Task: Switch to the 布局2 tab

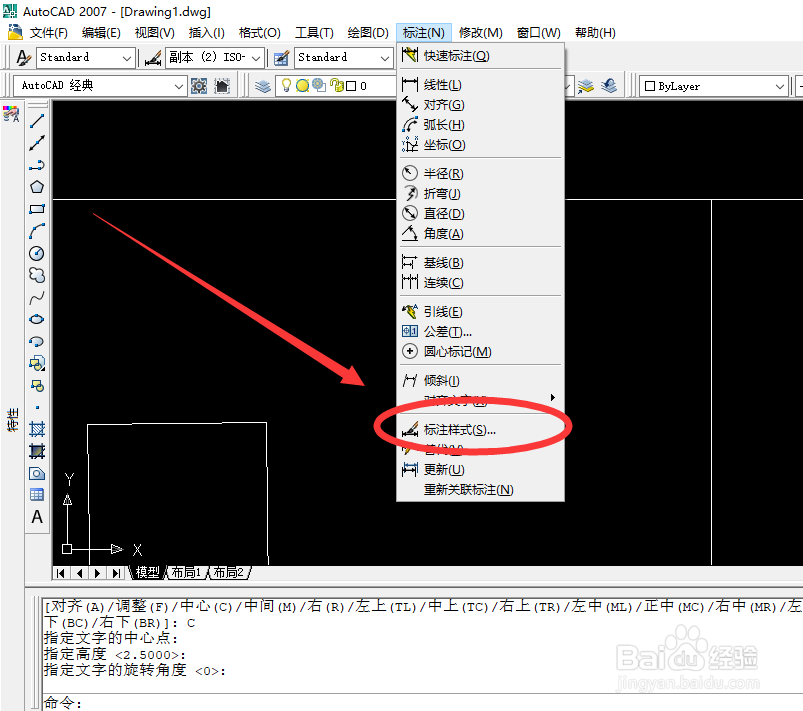Action: click(x=229, y=573)
